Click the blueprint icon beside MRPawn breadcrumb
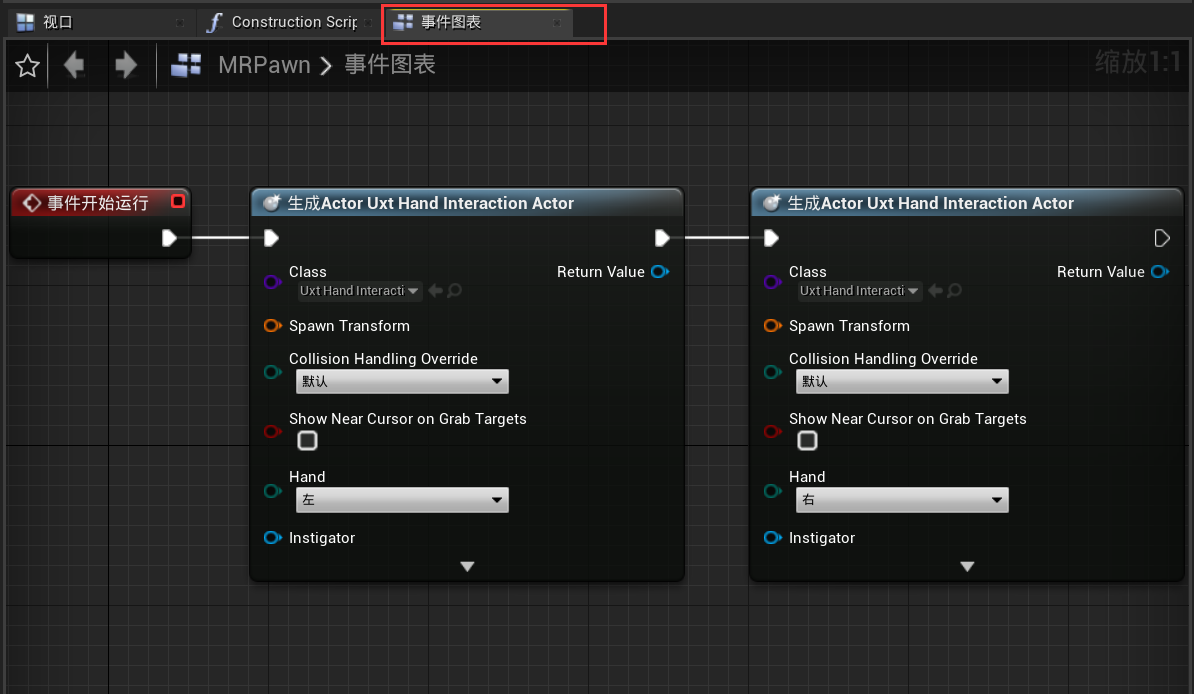This screenshot has height=694, width=1194. tap(187, 66)
